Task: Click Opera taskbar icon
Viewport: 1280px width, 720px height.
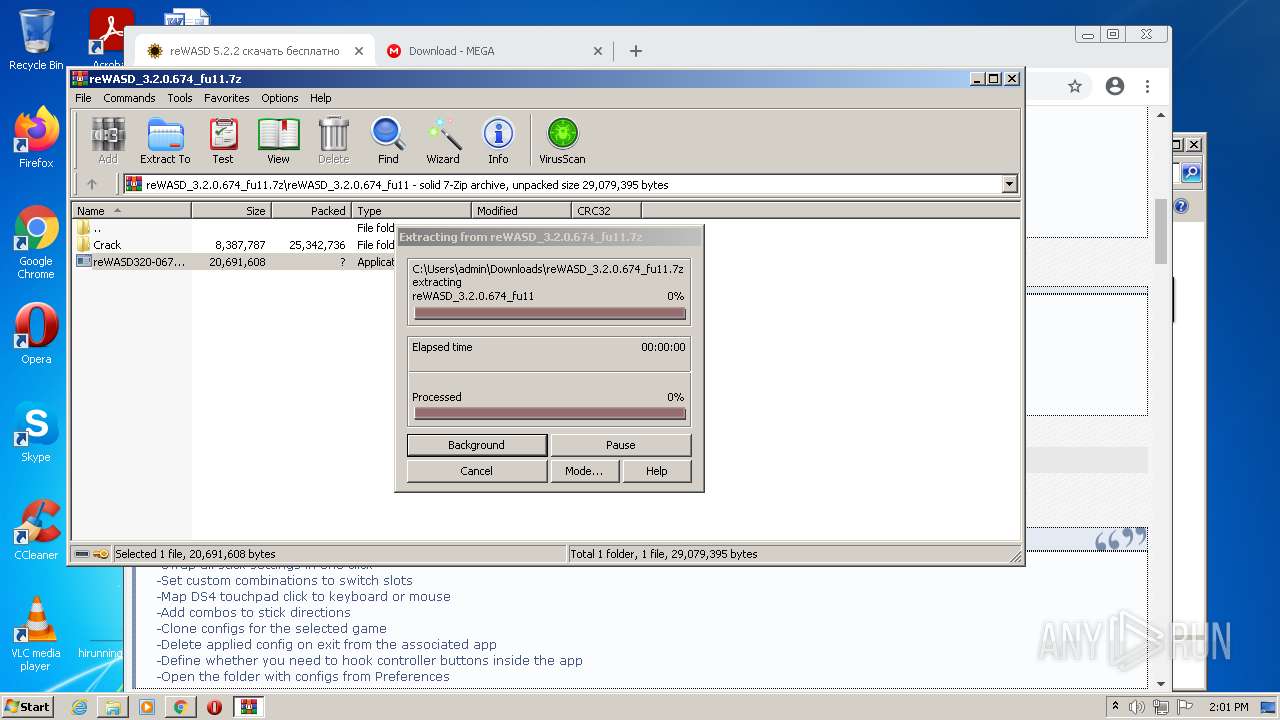Action: coord(214,707)
